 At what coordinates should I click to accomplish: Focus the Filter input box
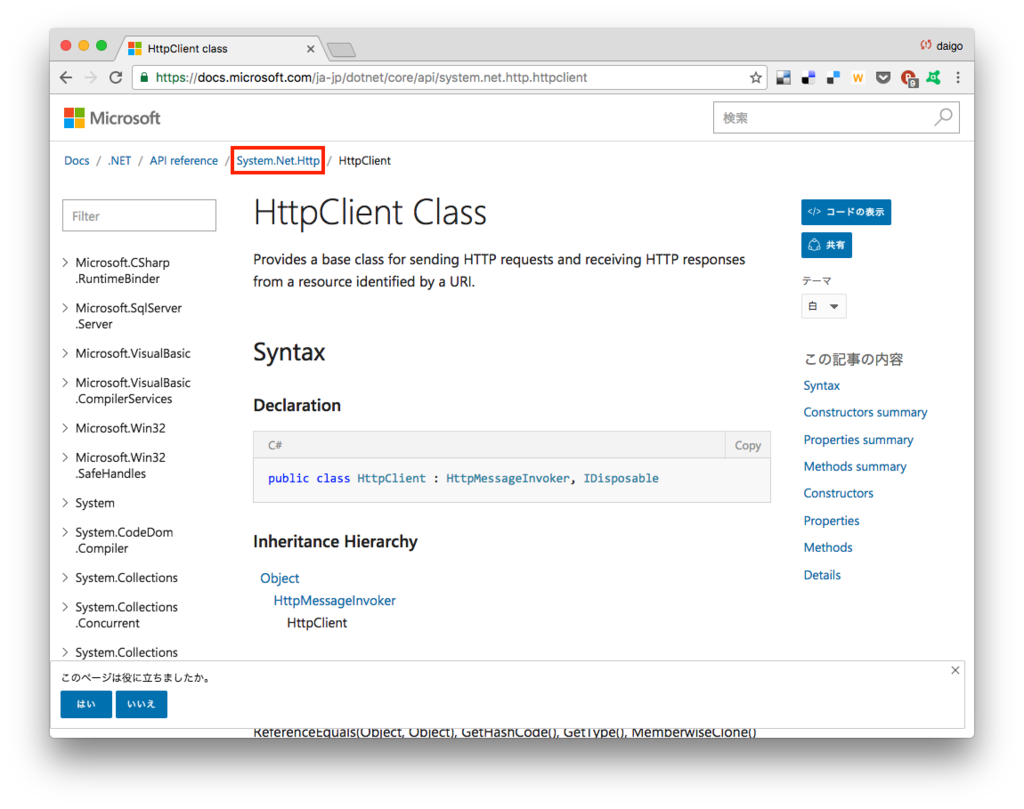139,215
